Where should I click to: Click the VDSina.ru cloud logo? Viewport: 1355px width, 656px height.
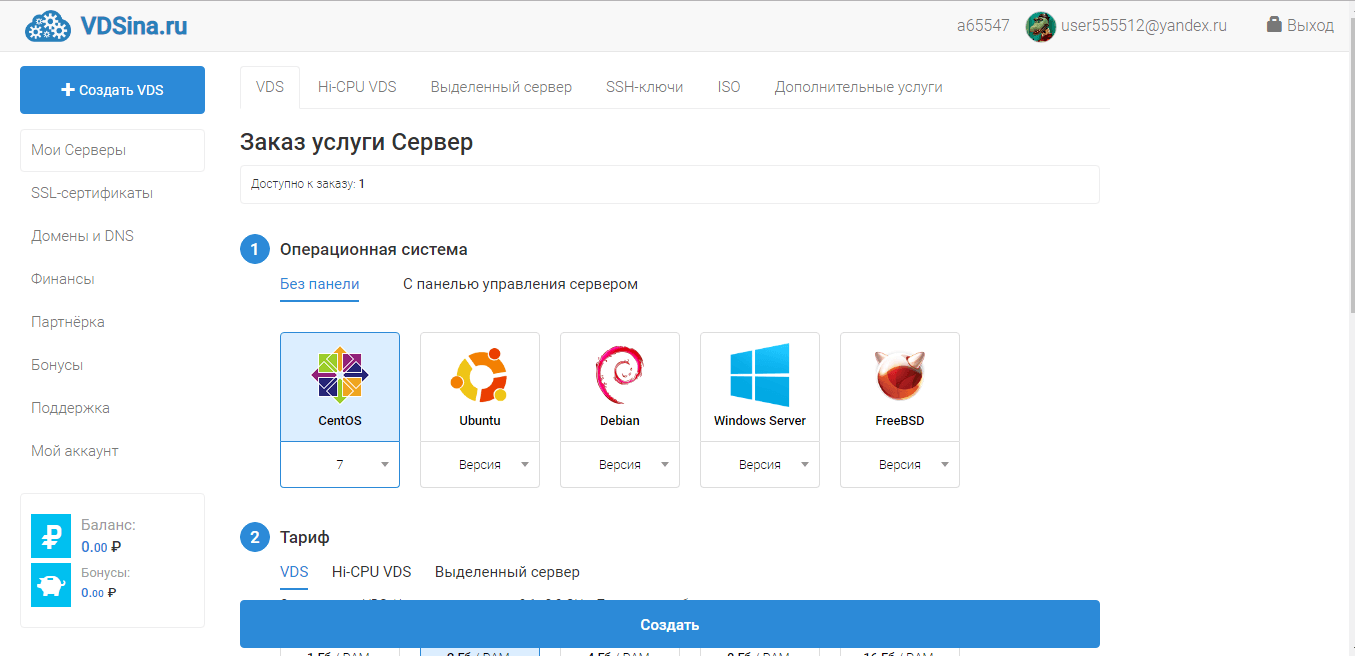(x=47, y=26)
